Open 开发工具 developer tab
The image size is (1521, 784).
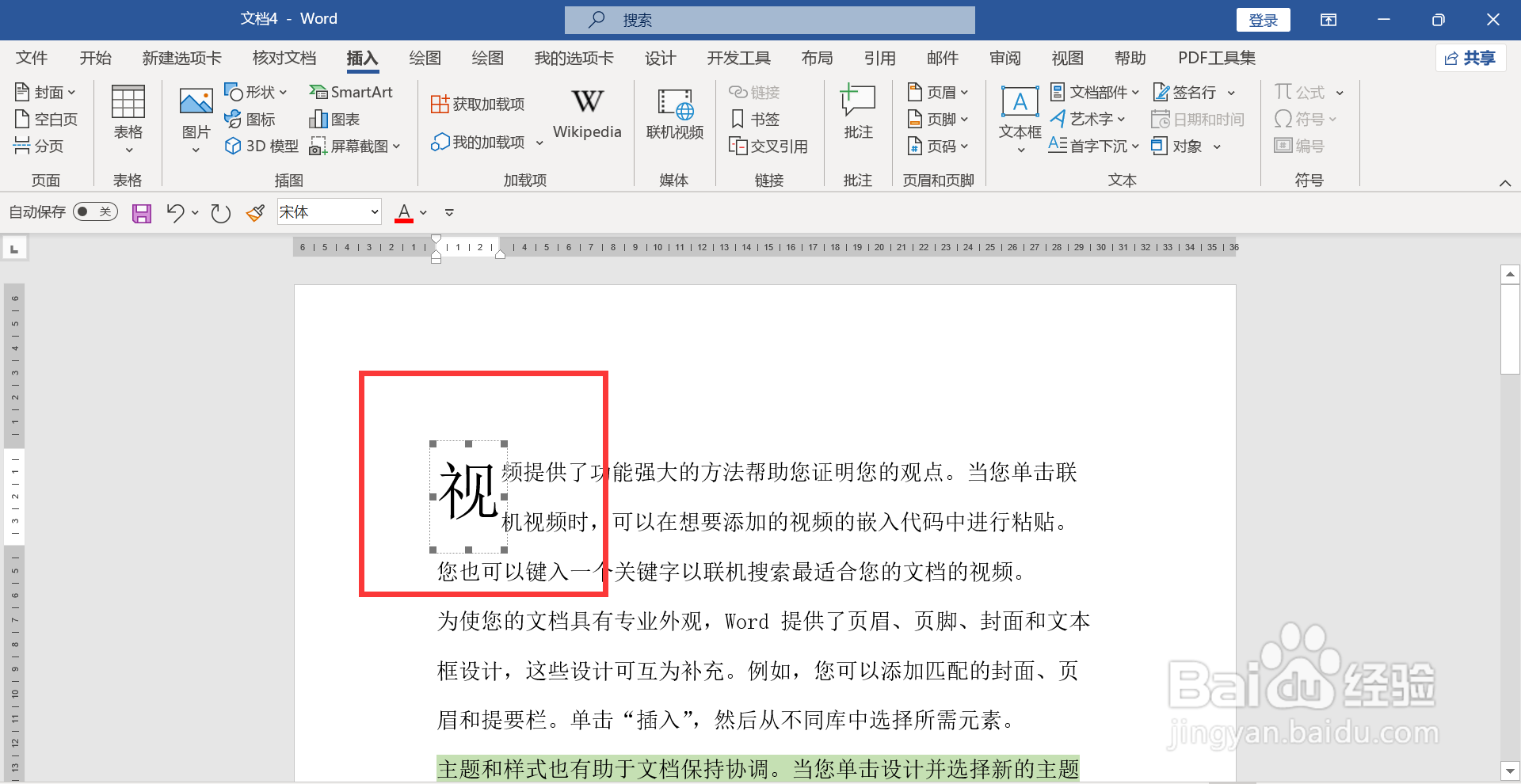738,59
